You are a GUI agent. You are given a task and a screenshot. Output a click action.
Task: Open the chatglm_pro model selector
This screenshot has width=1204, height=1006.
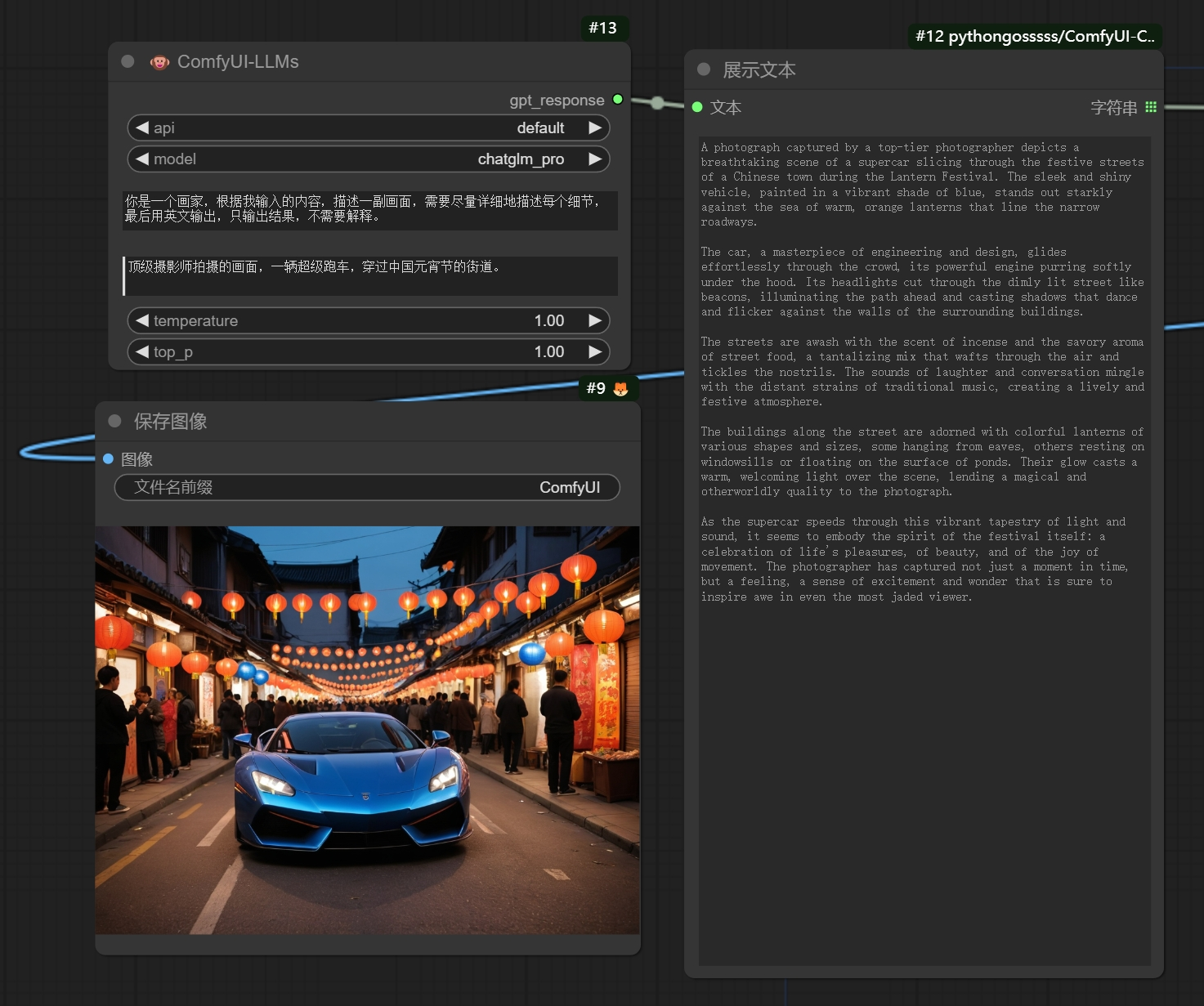tap(369, 159)
